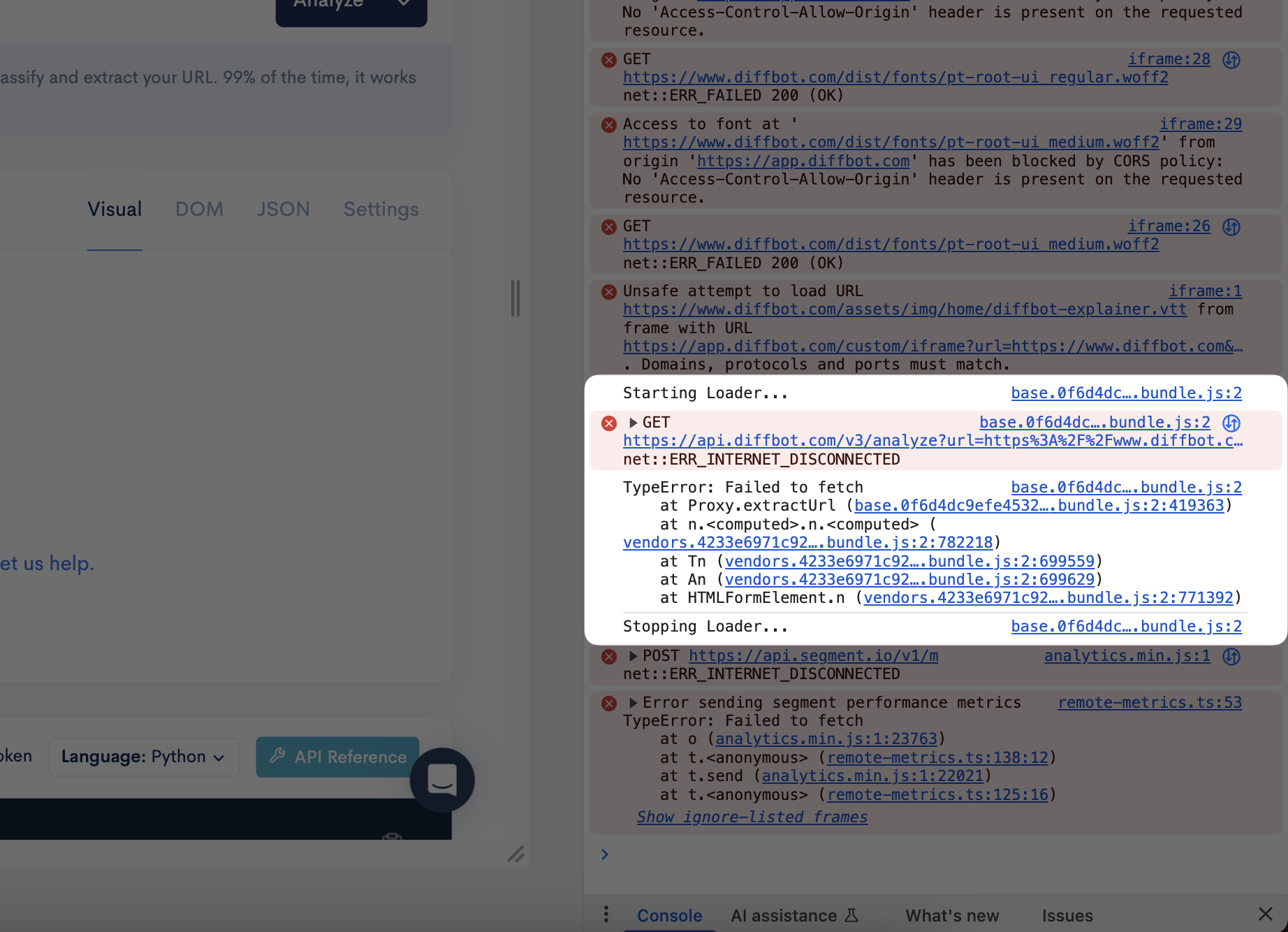Click the wrench icon in API Reference
Viewport: 1288px width, 932px height.
(x=277, y=756)
